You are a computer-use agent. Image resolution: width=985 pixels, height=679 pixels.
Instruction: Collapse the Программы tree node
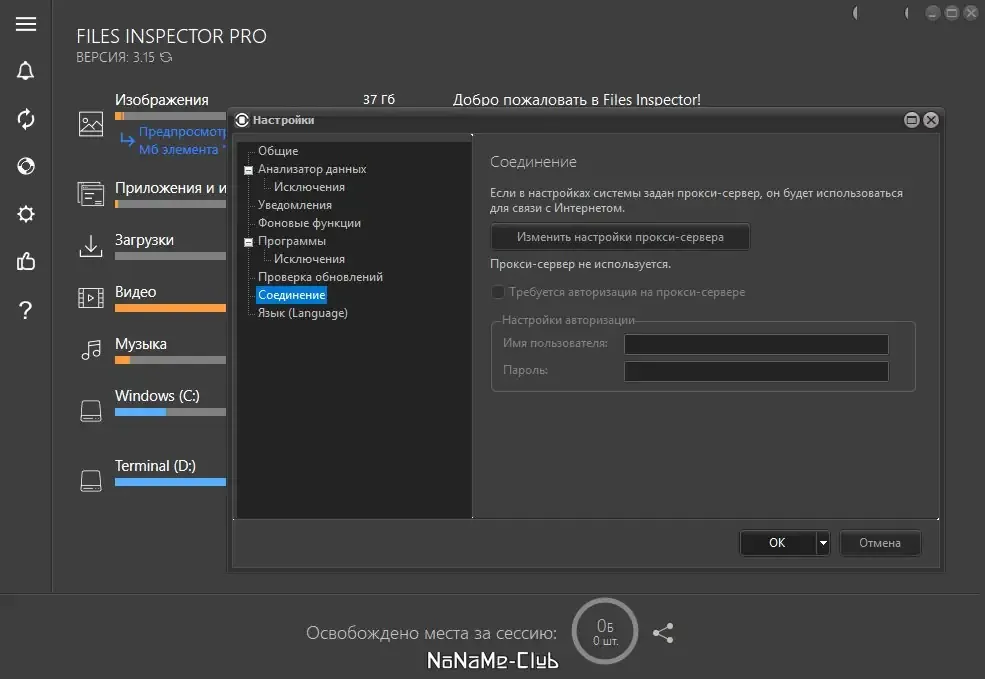(248, 242)
